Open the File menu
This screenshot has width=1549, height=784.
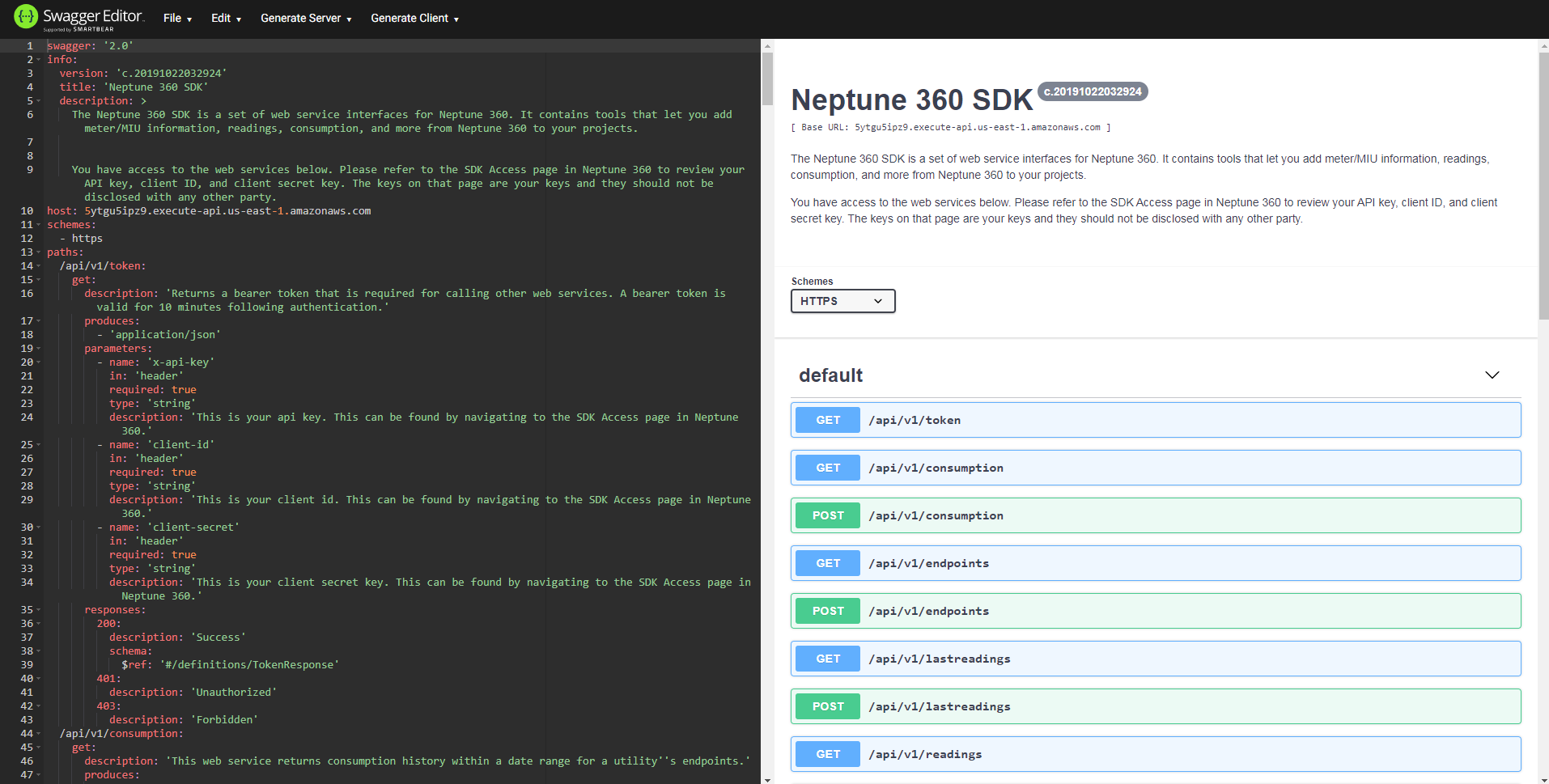tap(177, 18)
